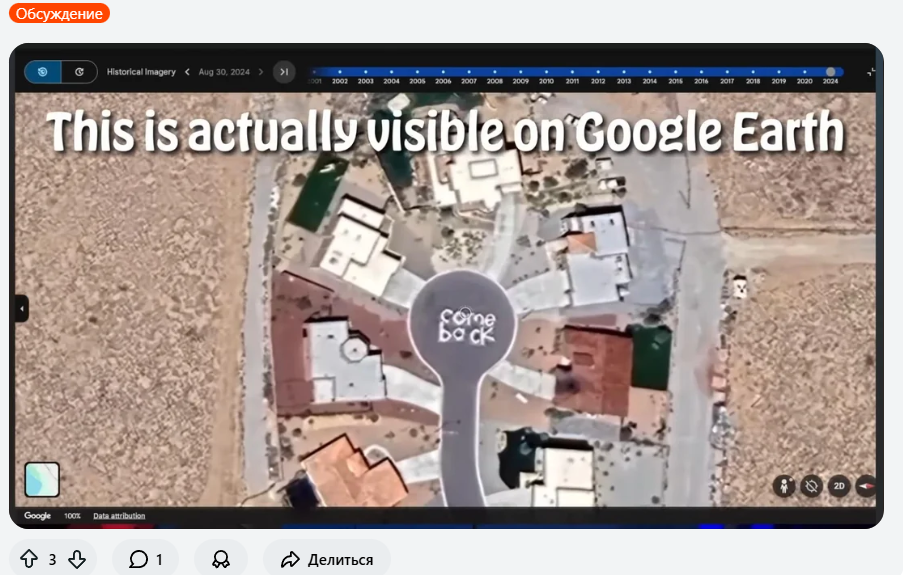Open the Обсуждение flair tag
This screenshot has width=903, height=575.
(59, 13)
